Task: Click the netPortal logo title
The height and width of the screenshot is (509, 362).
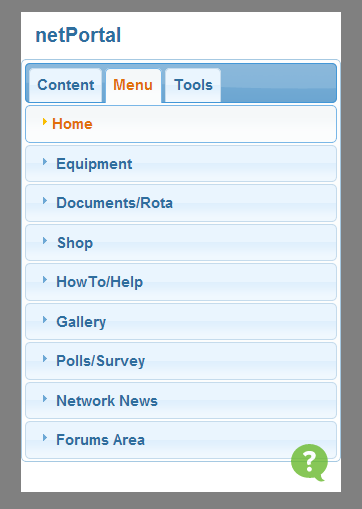Action: coord(78,35)
